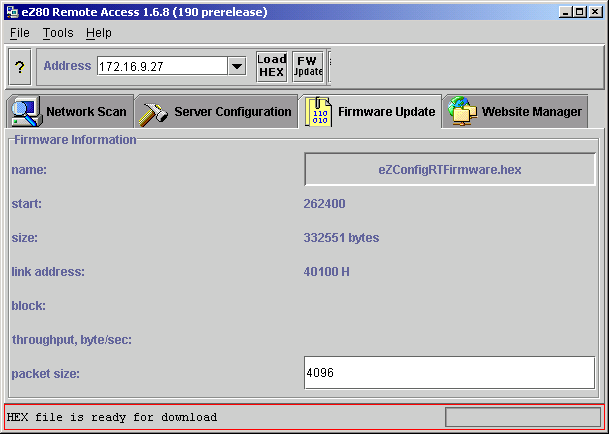Click the start value 262400
This screenshot has width=609, height=434.
click(x=324, y=204)
